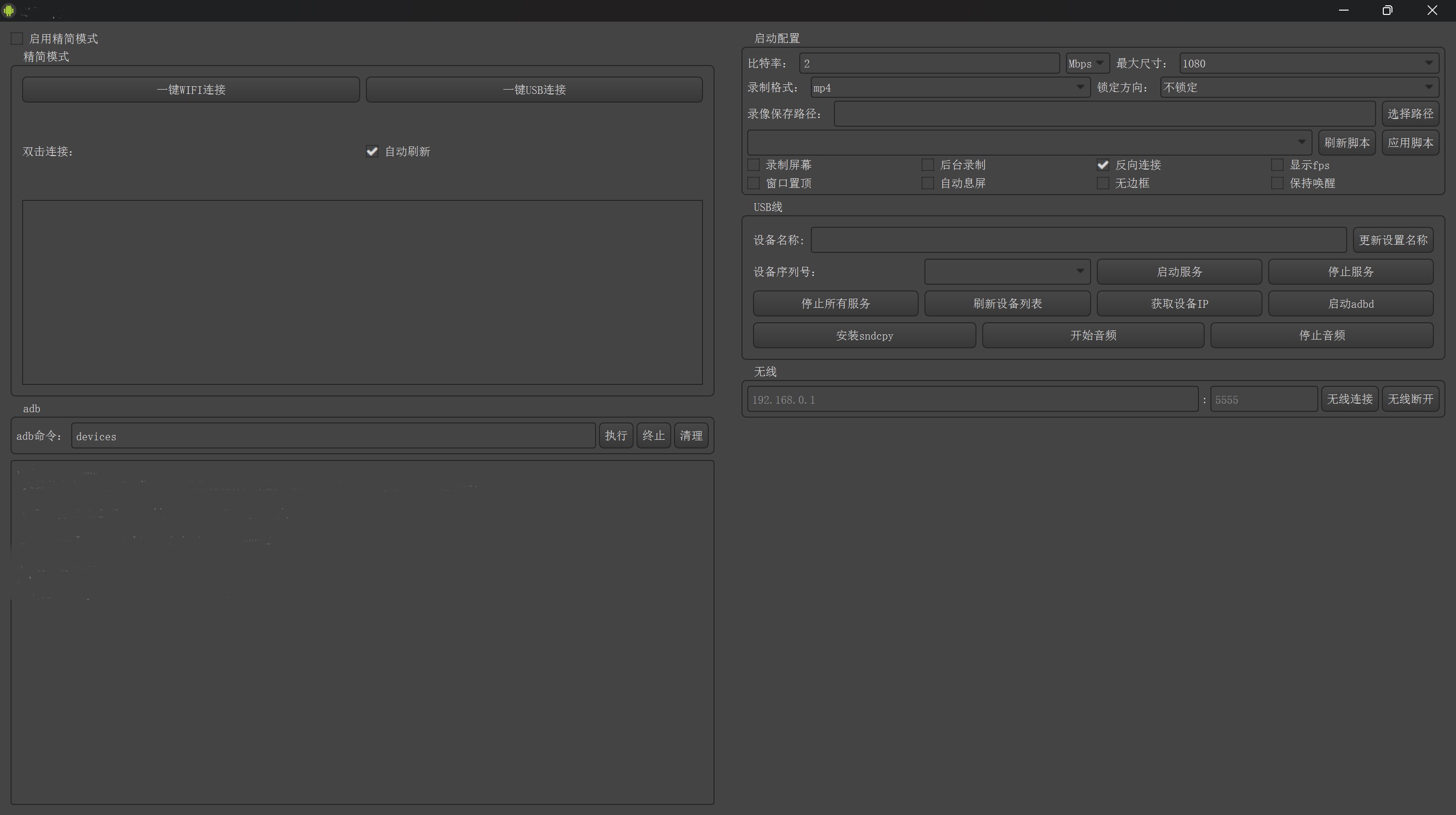This screenshot has height=815, width=1456.
Task: Check the 保持唤醒 option
Action: (x=1277, y=183)
